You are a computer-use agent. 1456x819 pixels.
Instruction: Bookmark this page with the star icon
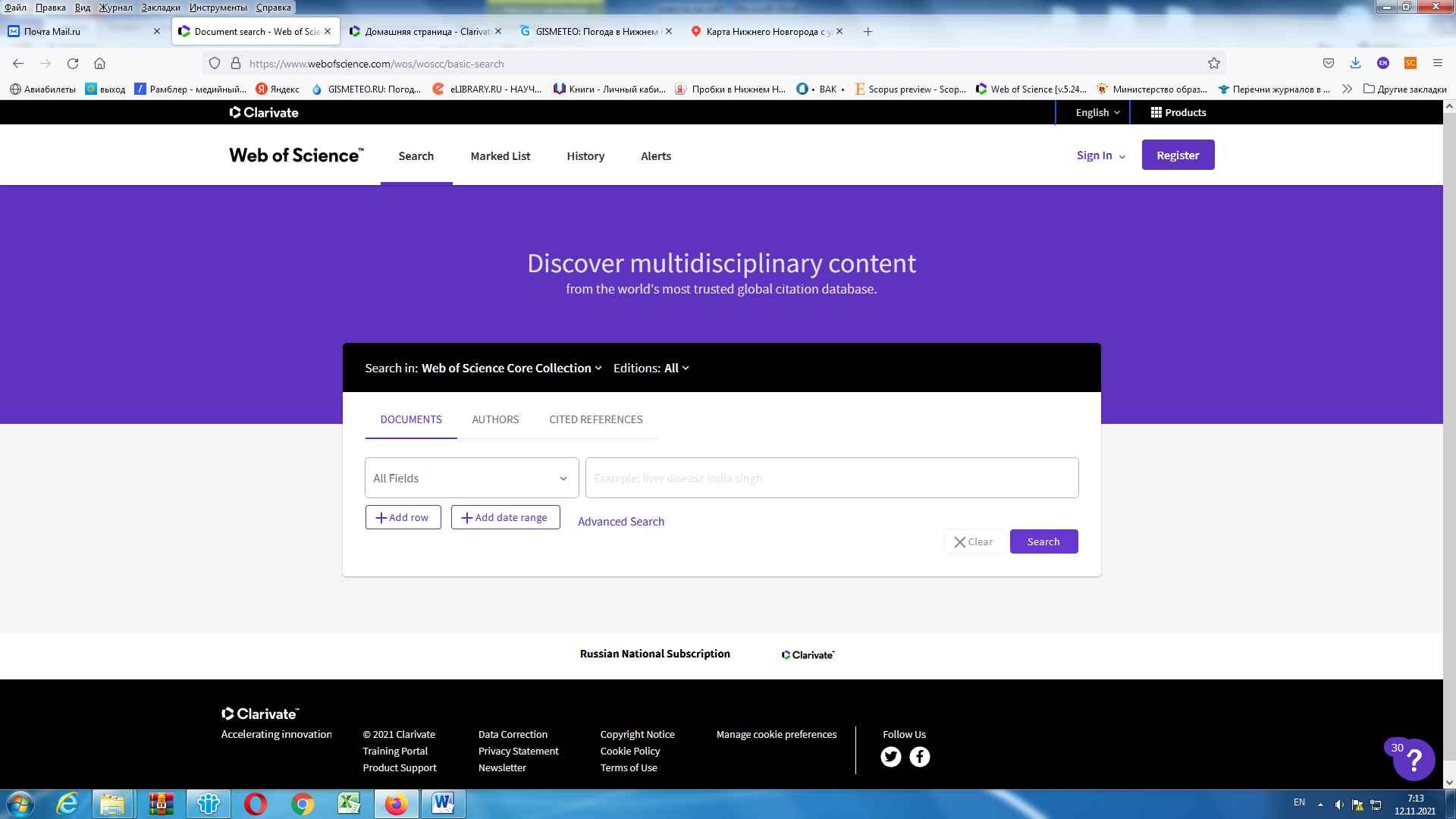coord(1214,64)
